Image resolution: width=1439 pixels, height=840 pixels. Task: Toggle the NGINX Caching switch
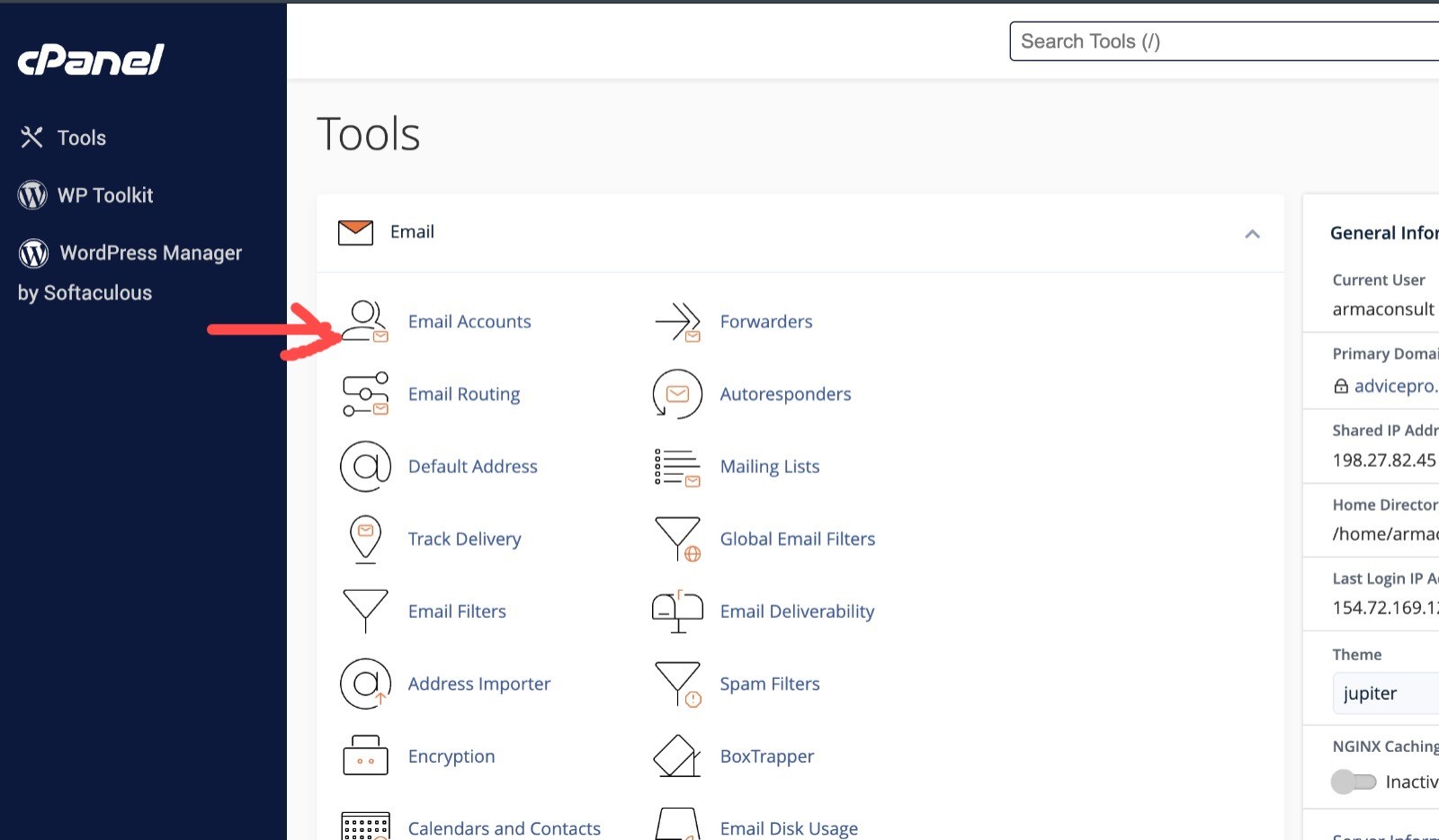[x=1354, y=782]
